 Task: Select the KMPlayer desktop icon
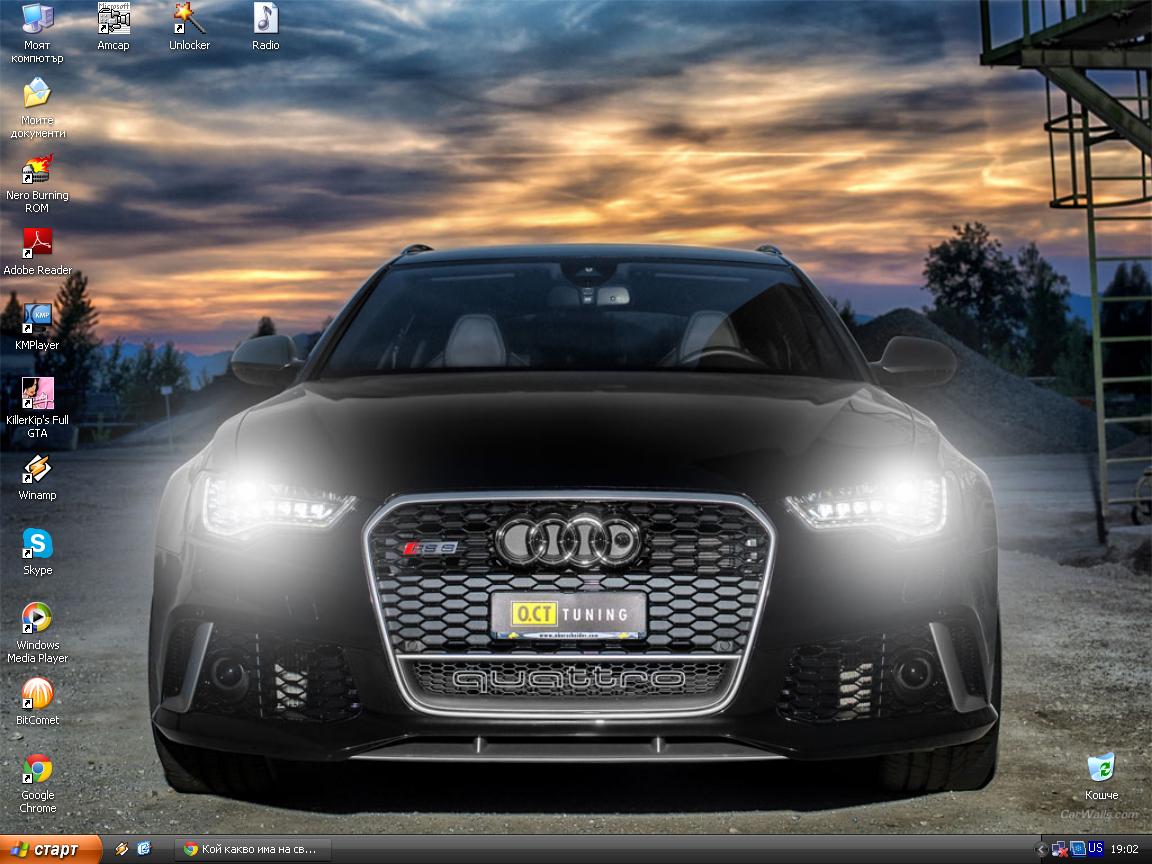(x=37, y=320)
